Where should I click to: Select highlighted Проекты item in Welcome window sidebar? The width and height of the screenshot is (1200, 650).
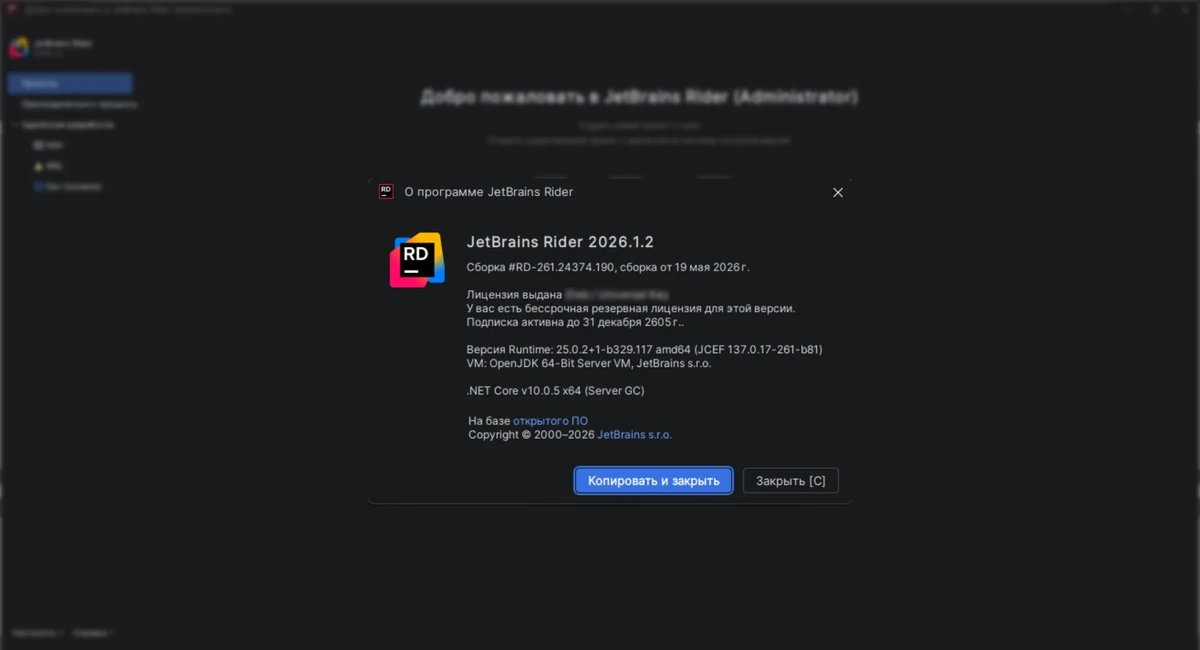click(x=70, y=84)
